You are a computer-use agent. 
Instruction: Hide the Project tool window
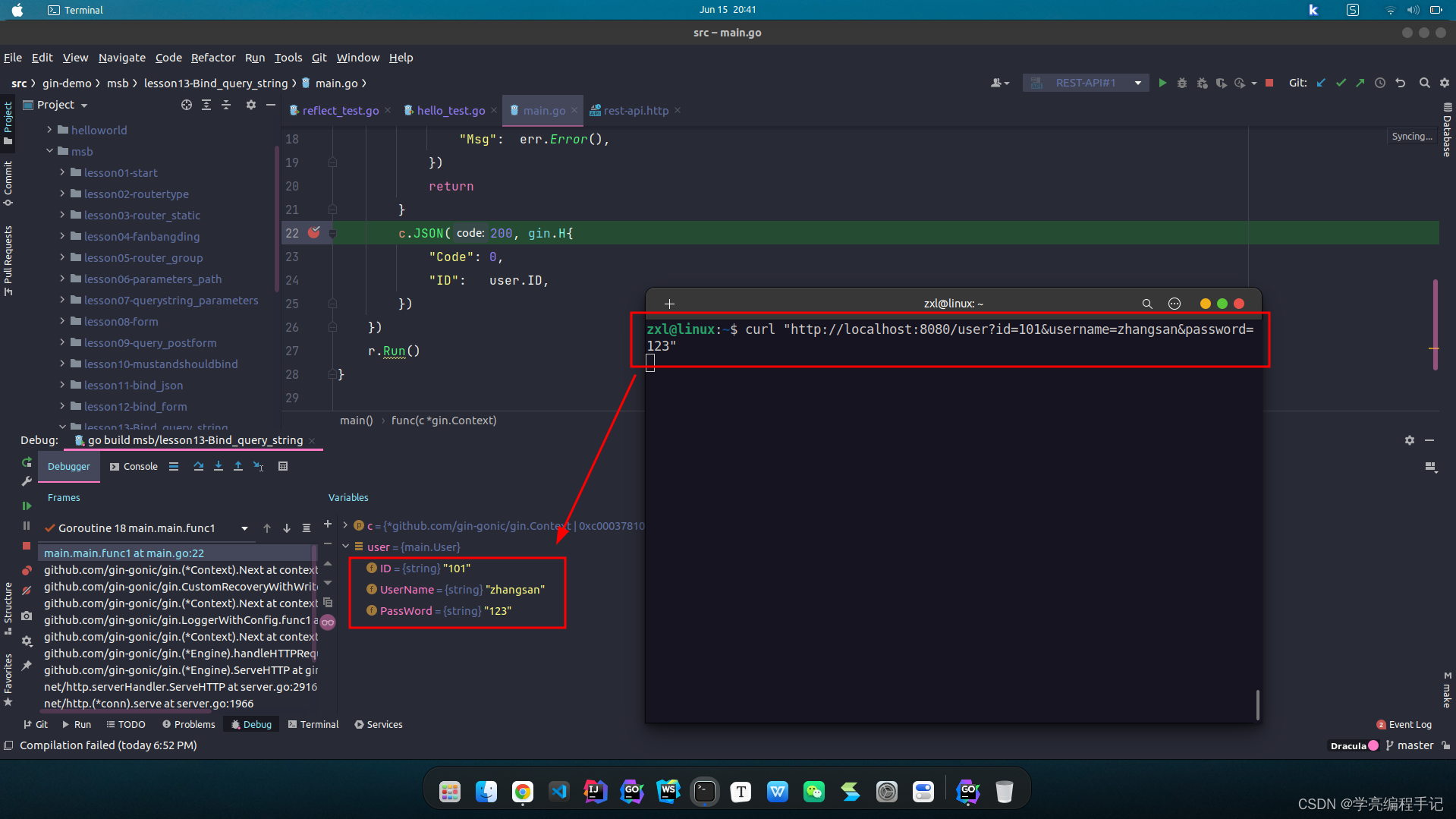[x=270, y=105]
